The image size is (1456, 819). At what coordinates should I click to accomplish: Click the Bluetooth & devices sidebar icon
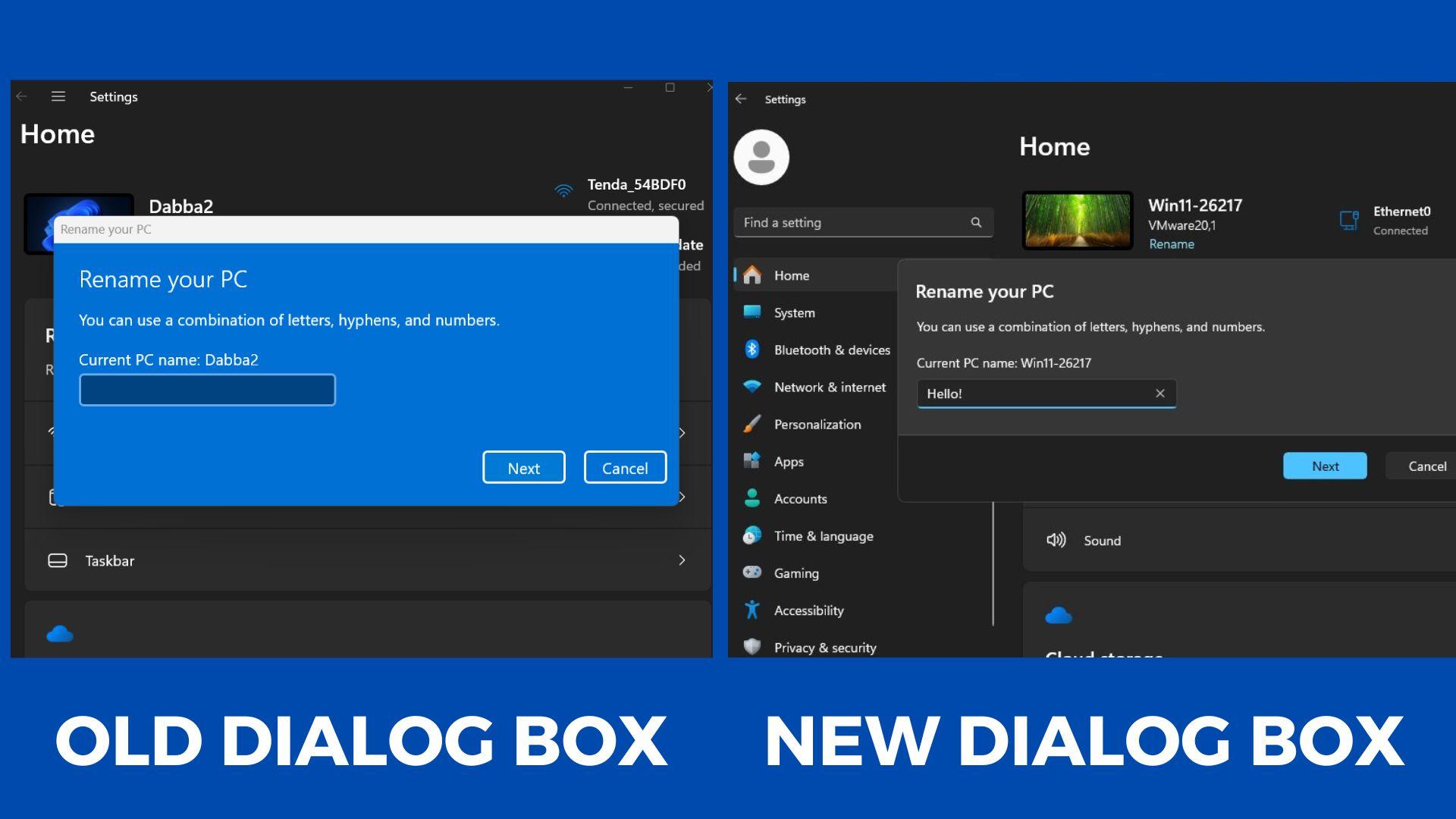pos(752,349)
